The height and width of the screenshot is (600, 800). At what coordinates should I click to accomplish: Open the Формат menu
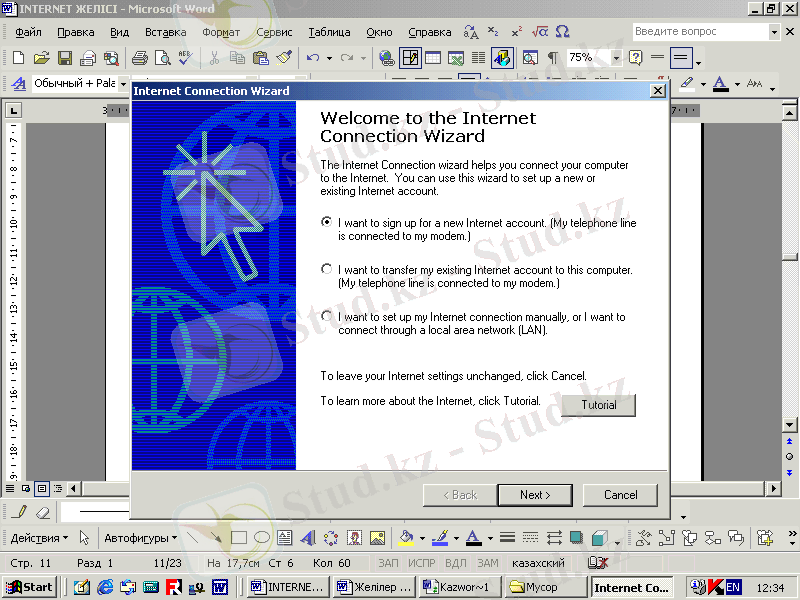(221, 32)
